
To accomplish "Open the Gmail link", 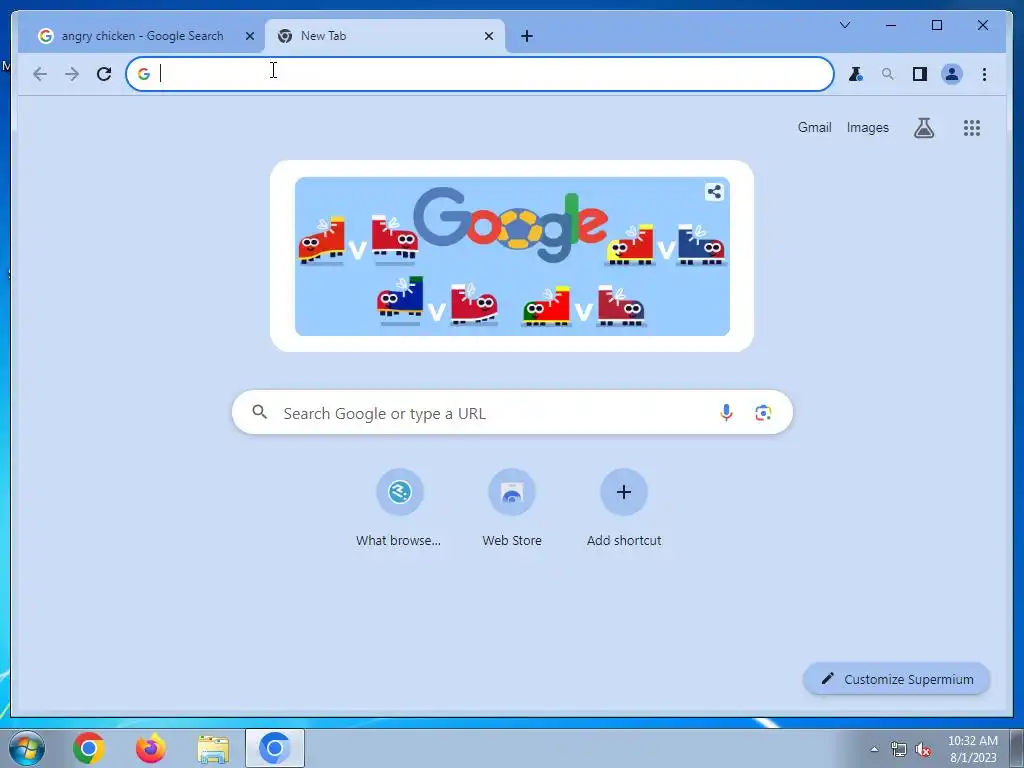I will point(814,127).
